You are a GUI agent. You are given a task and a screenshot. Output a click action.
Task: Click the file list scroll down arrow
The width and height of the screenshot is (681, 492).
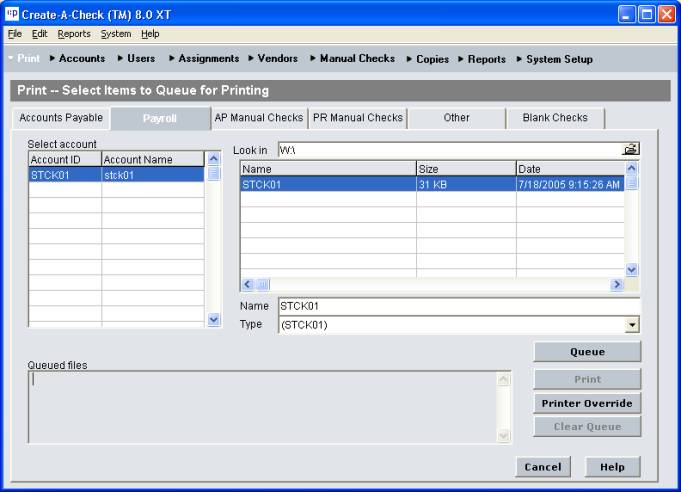631,270
